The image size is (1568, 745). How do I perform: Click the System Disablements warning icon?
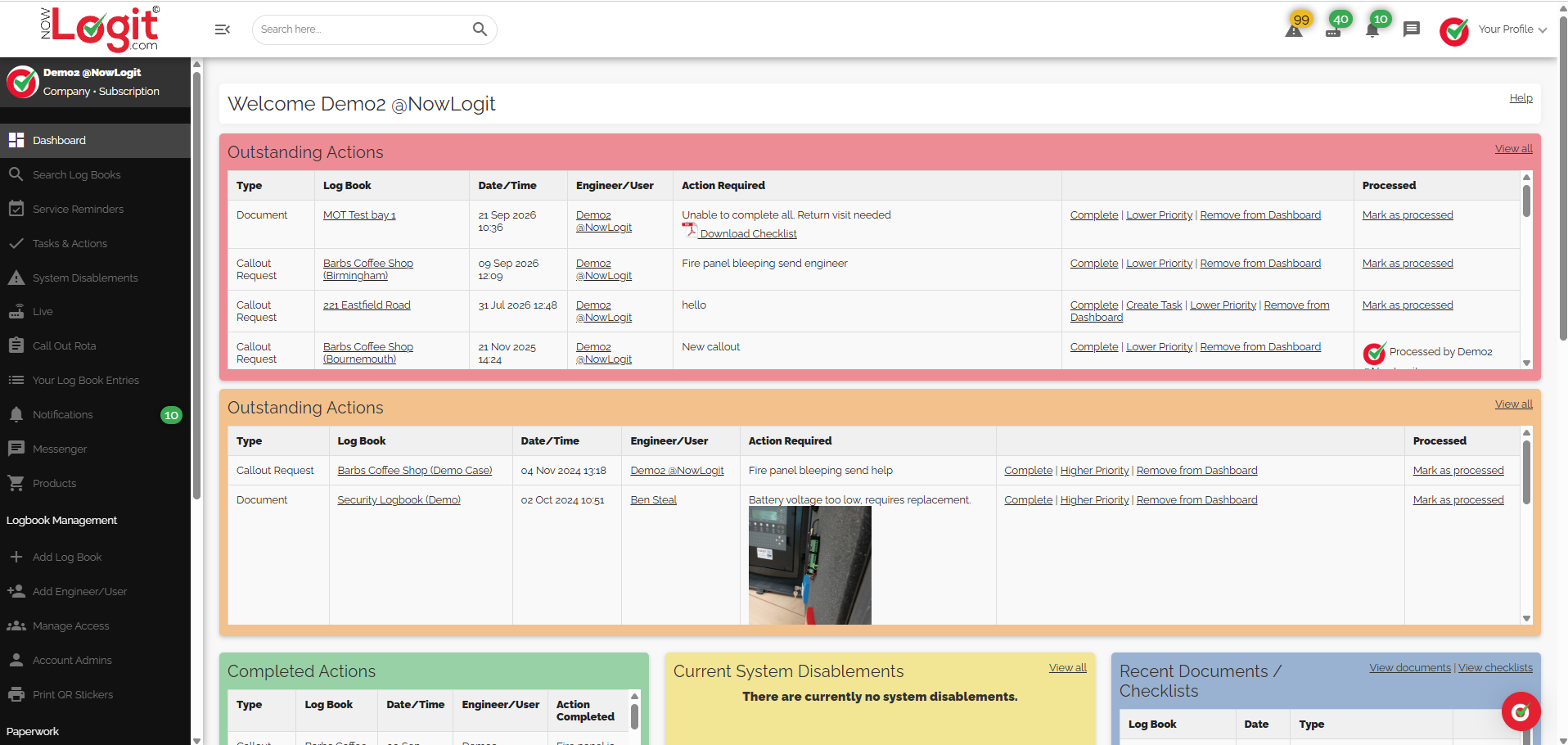click(16, 278)
